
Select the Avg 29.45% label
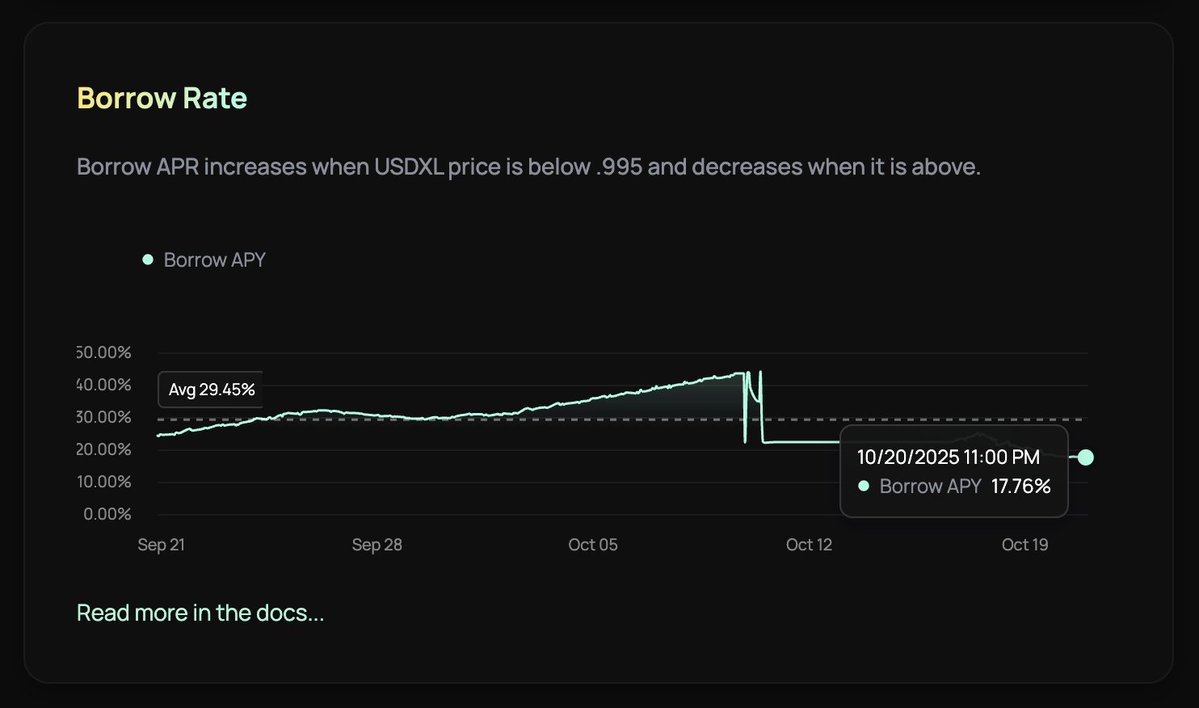(211, 389)
